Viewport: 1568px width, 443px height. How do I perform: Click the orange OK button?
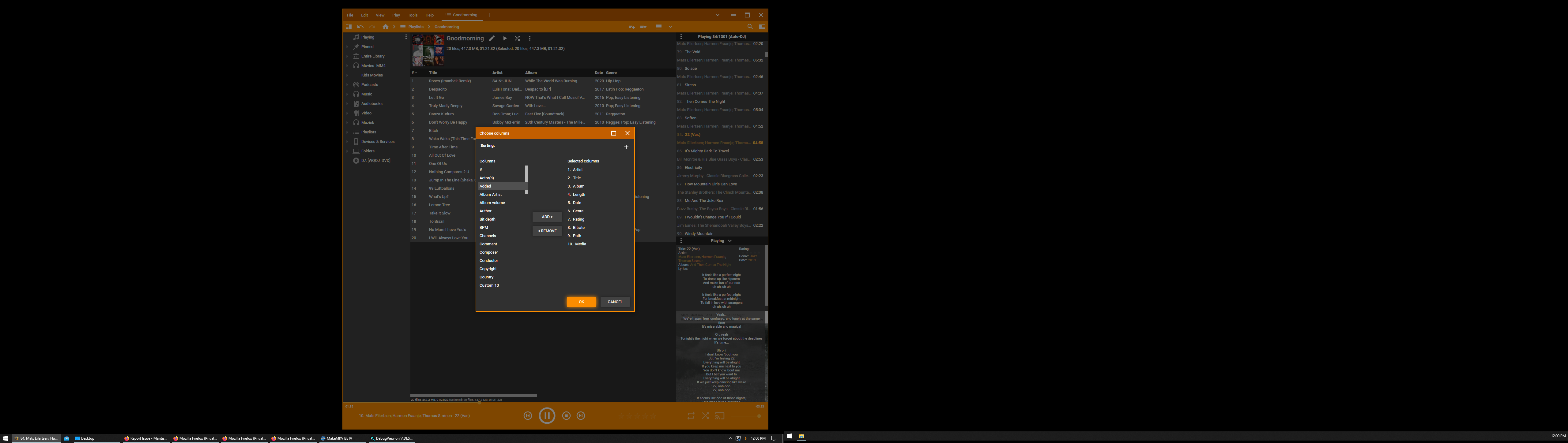tap(581, 302)
